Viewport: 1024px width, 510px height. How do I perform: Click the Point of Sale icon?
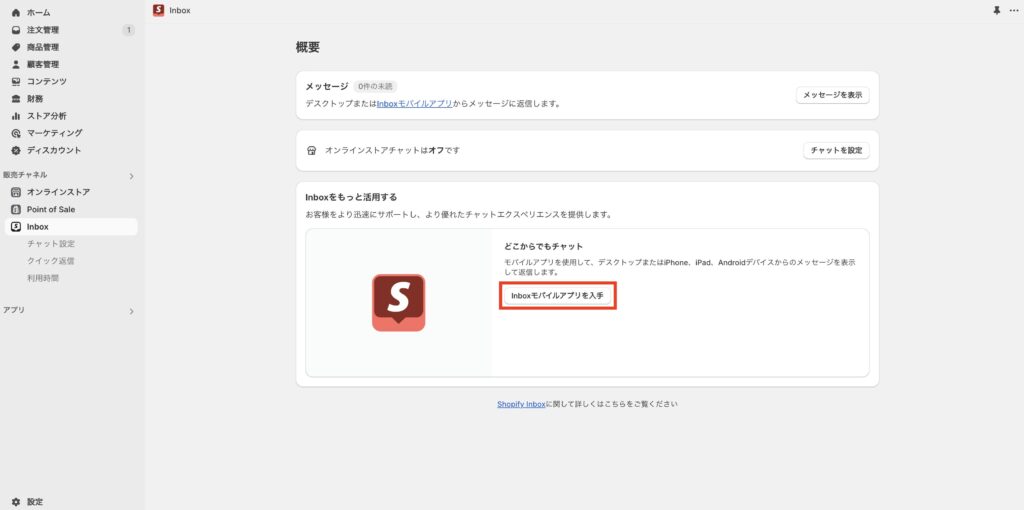[x=16, y=210]
